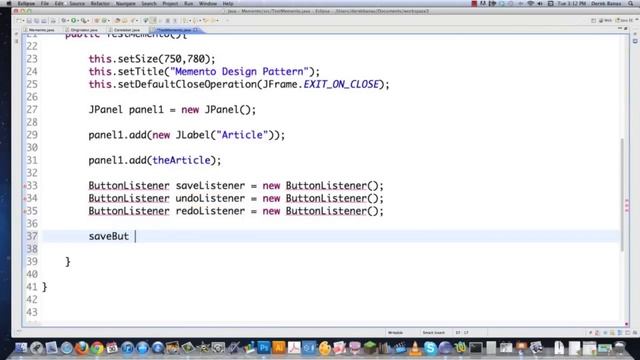The width and height of the screenshot is (640, 360).
Task: Open the calendar icon in the Dock
Action: tap(112, 348)
